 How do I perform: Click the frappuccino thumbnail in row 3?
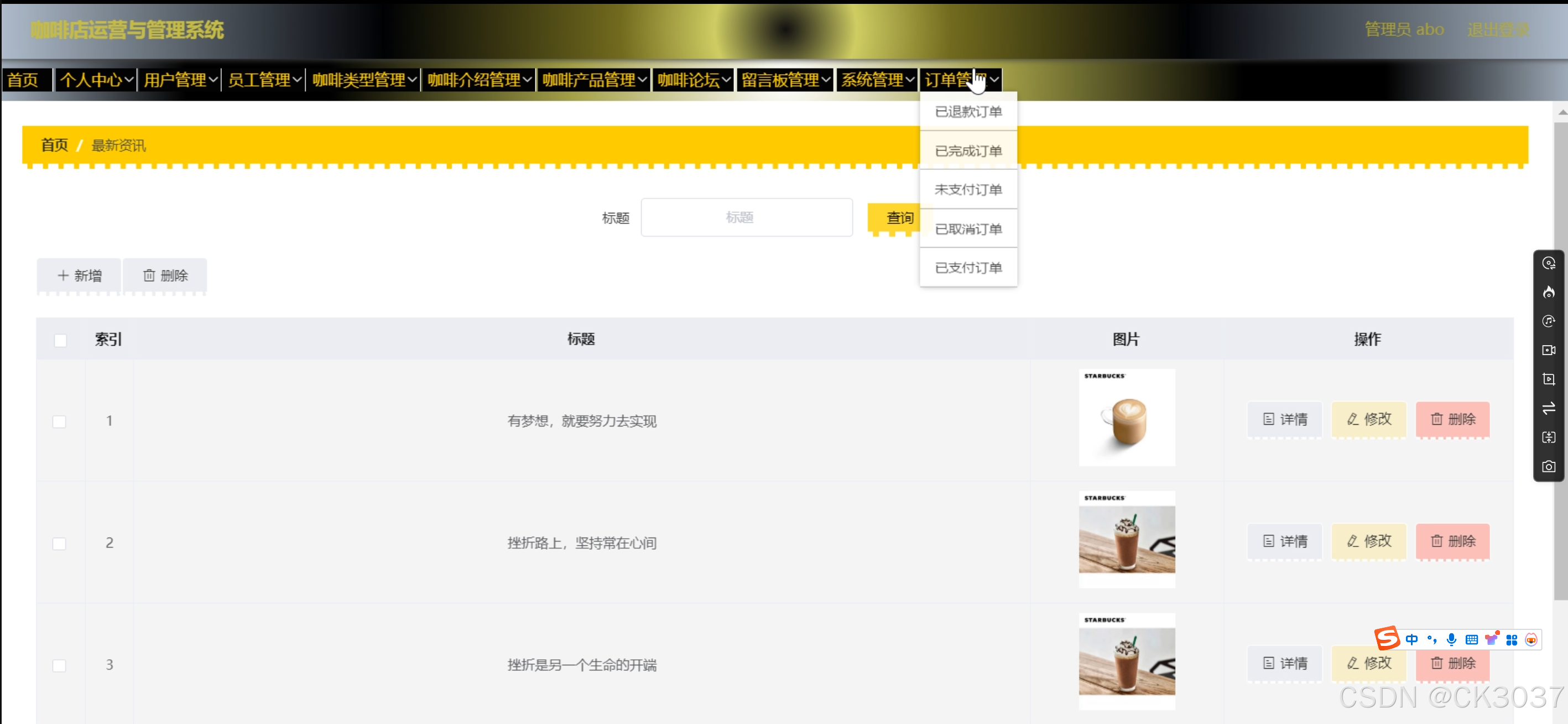[x=1127, y=662]
